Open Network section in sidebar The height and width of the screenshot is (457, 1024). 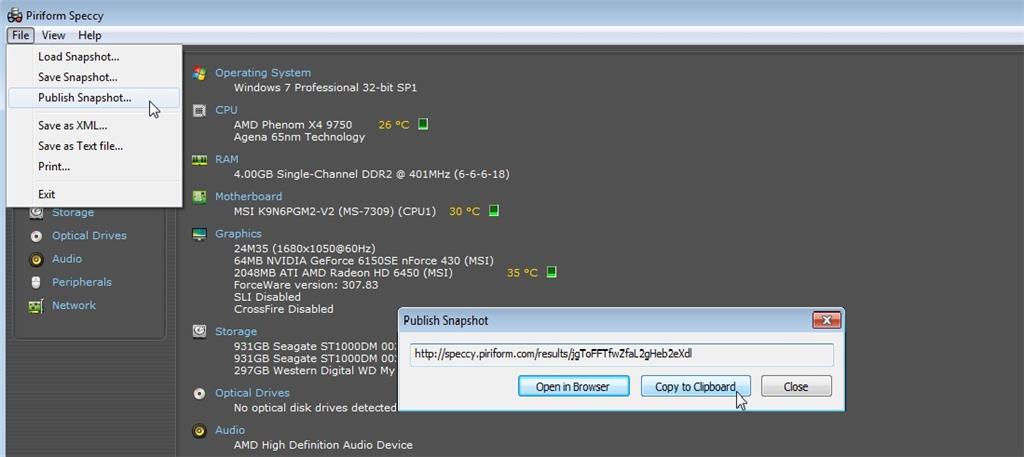tap(74, 305)
